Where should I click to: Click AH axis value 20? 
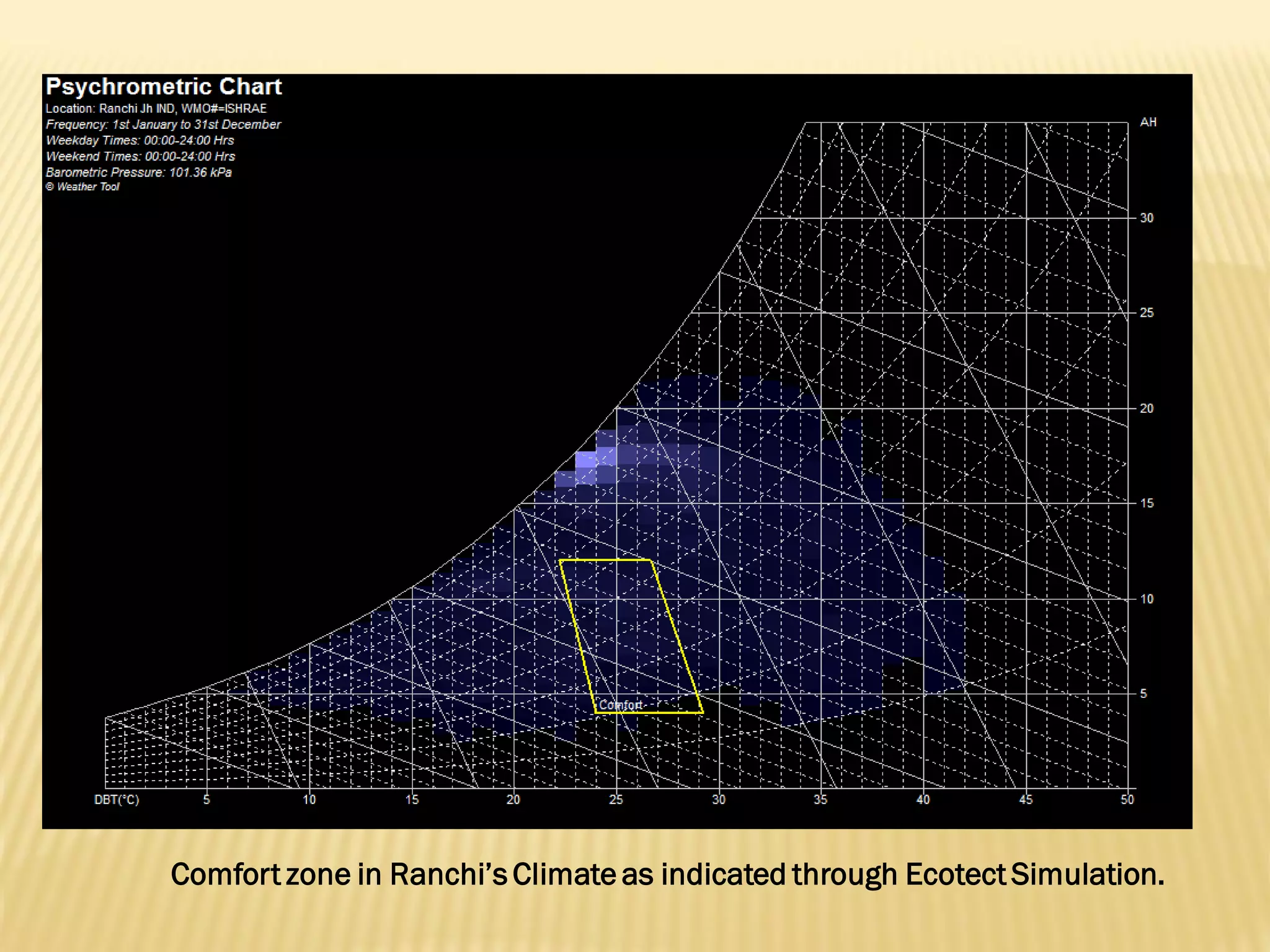(1147, 408)
